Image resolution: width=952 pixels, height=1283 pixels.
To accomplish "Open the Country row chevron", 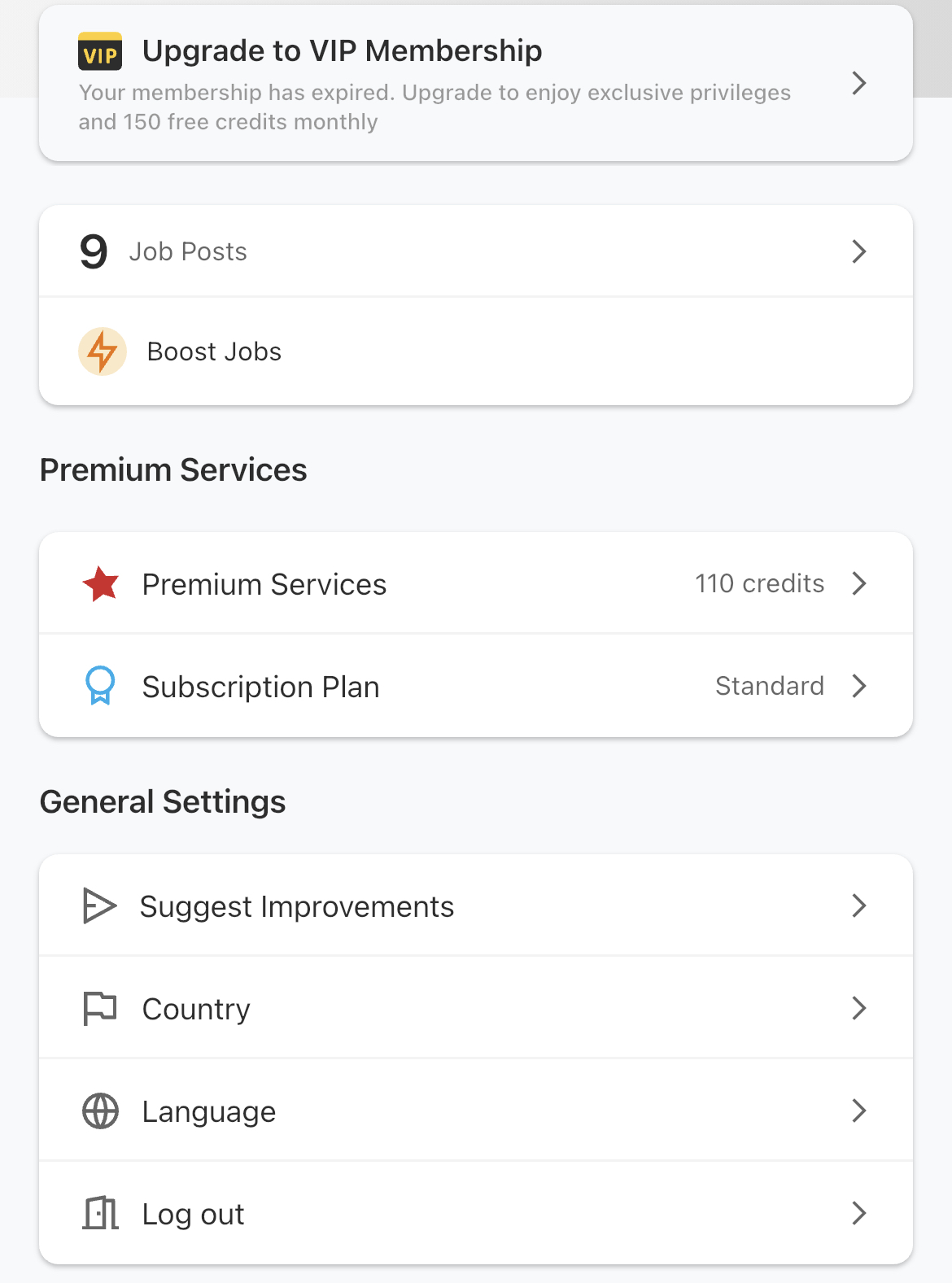I will click(859, 1008).
